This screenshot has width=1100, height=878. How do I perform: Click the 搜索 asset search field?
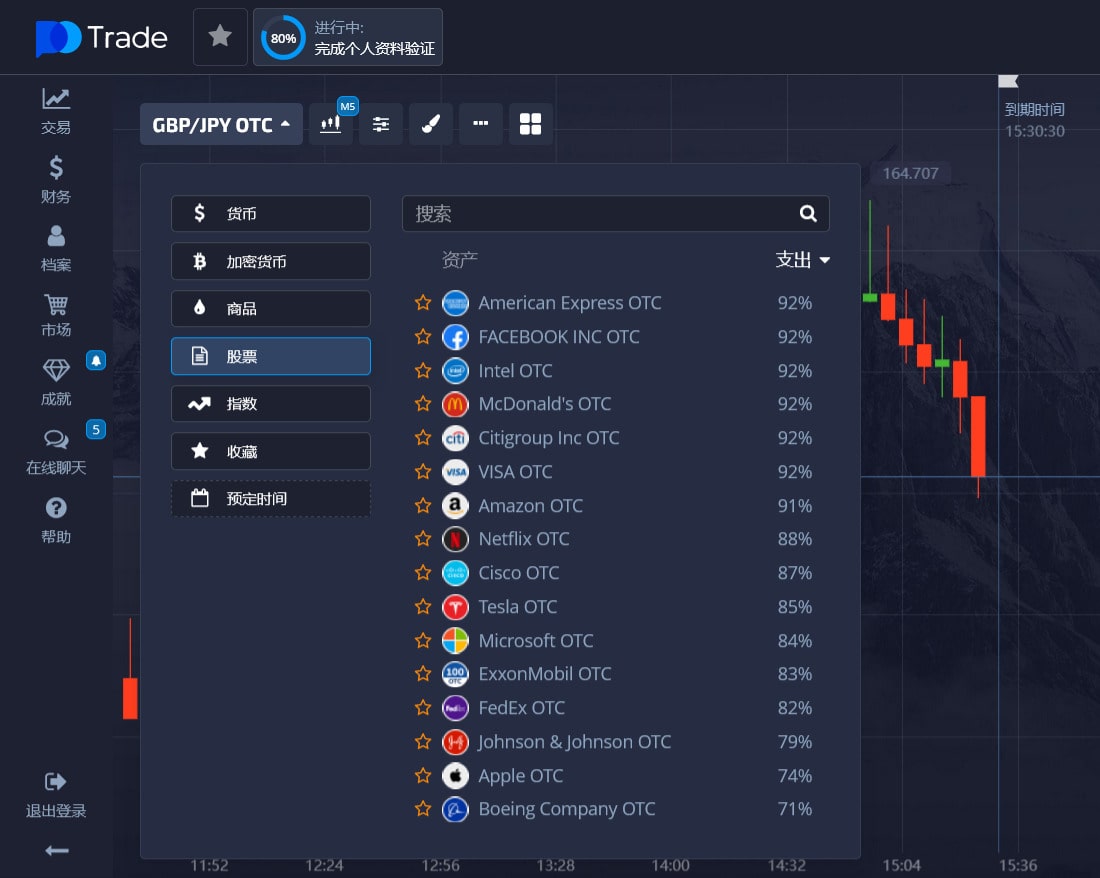pos(615,213)
